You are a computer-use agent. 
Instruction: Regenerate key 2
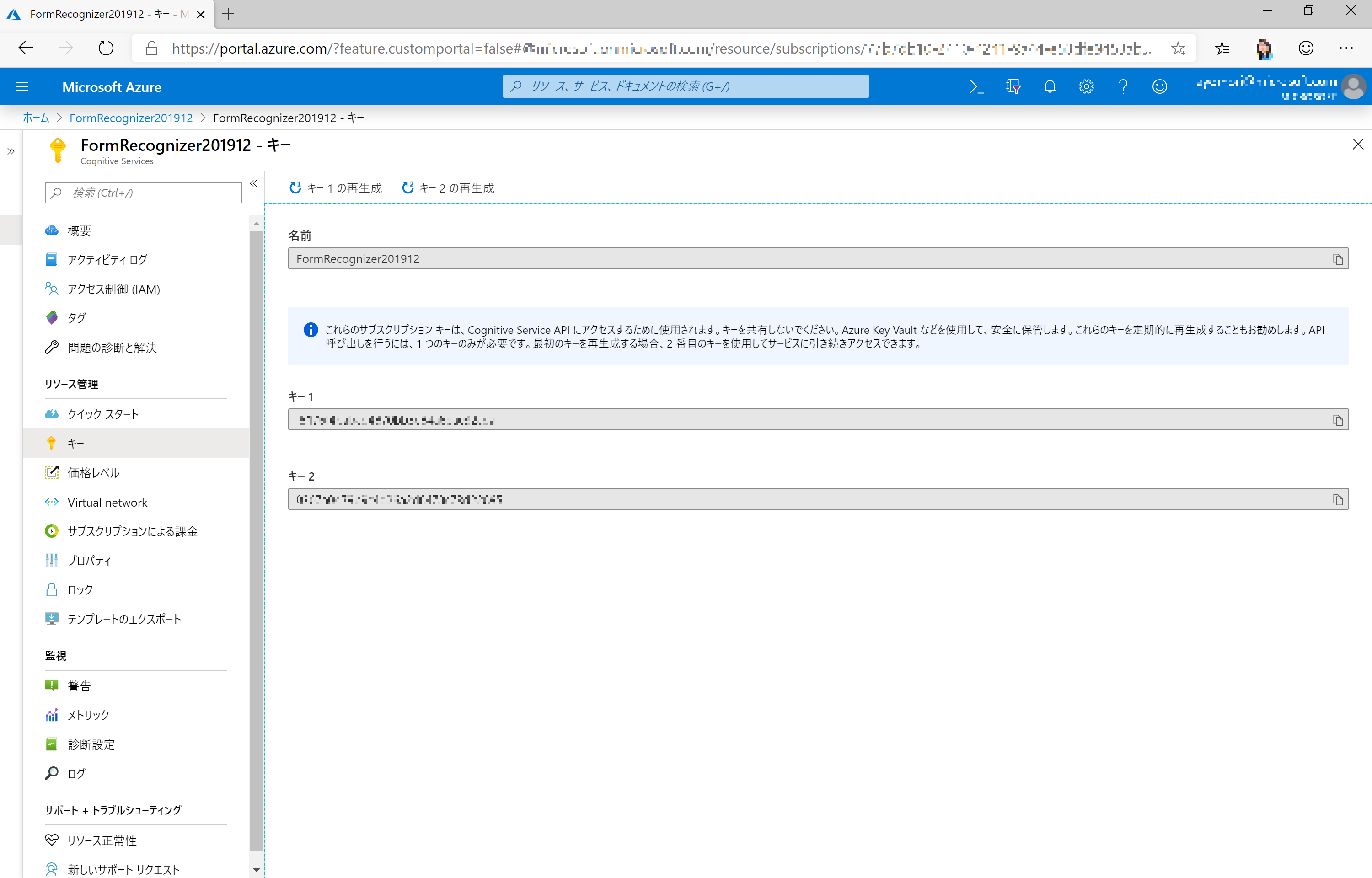tap(448, 188)
